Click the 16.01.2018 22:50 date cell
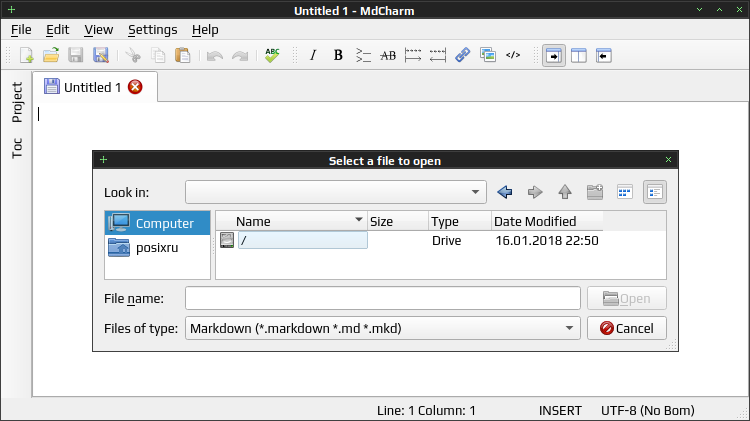750x421 pixels. 547,240
